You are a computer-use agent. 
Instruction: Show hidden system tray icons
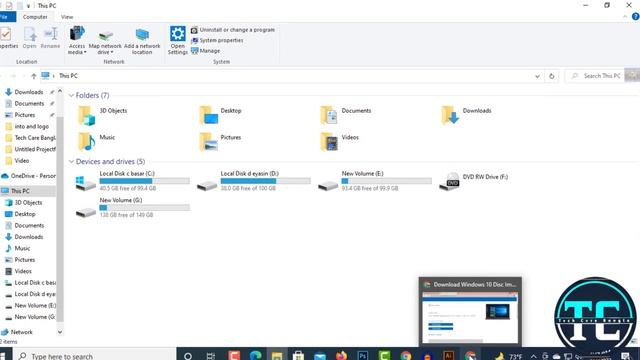pos(533,356)
